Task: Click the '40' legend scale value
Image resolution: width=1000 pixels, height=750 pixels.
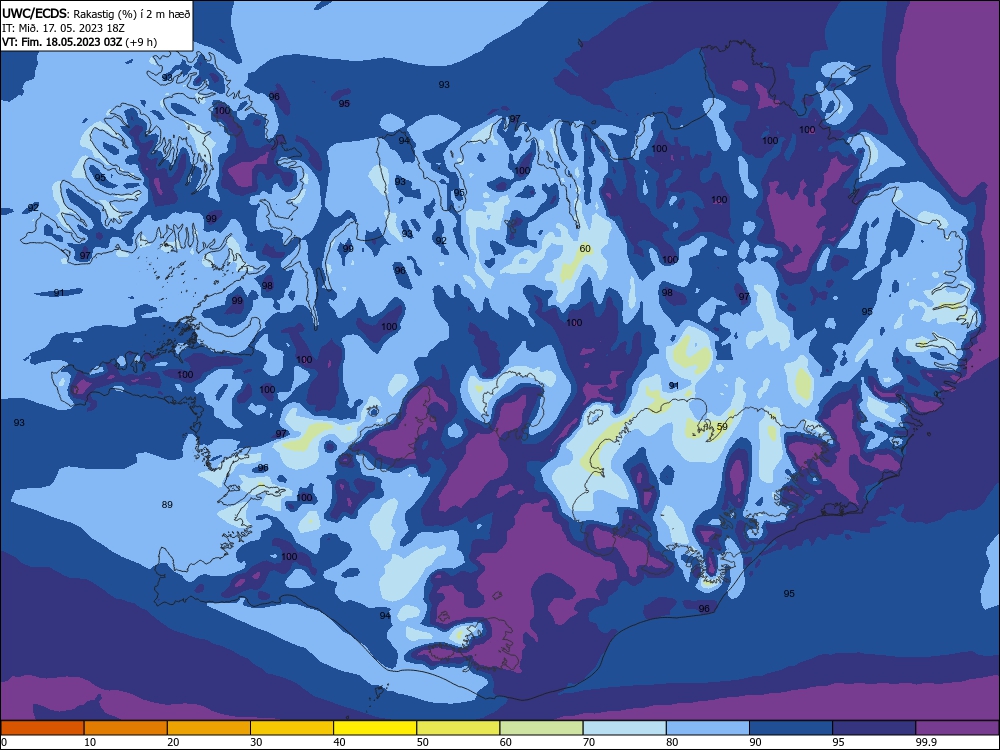Action: pyautogui.click(x=339, y=742)
